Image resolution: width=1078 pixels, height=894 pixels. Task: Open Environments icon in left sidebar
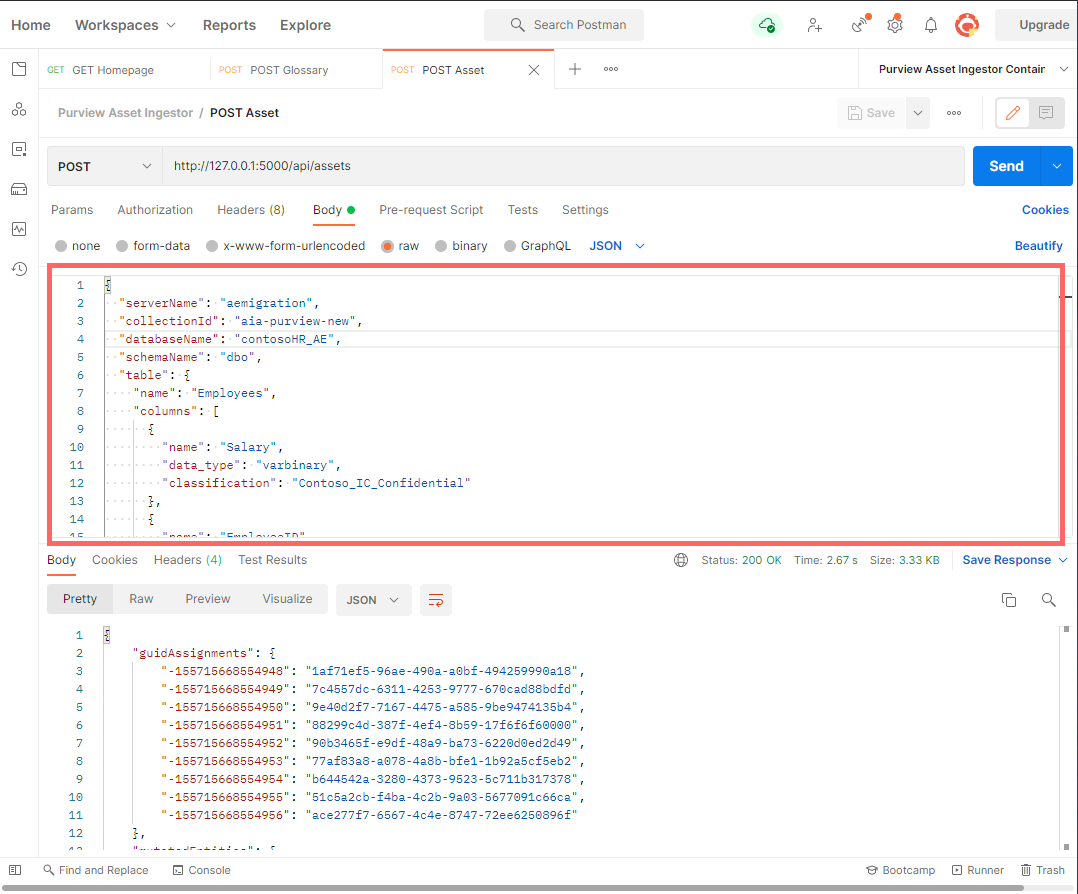click(19, 149)
